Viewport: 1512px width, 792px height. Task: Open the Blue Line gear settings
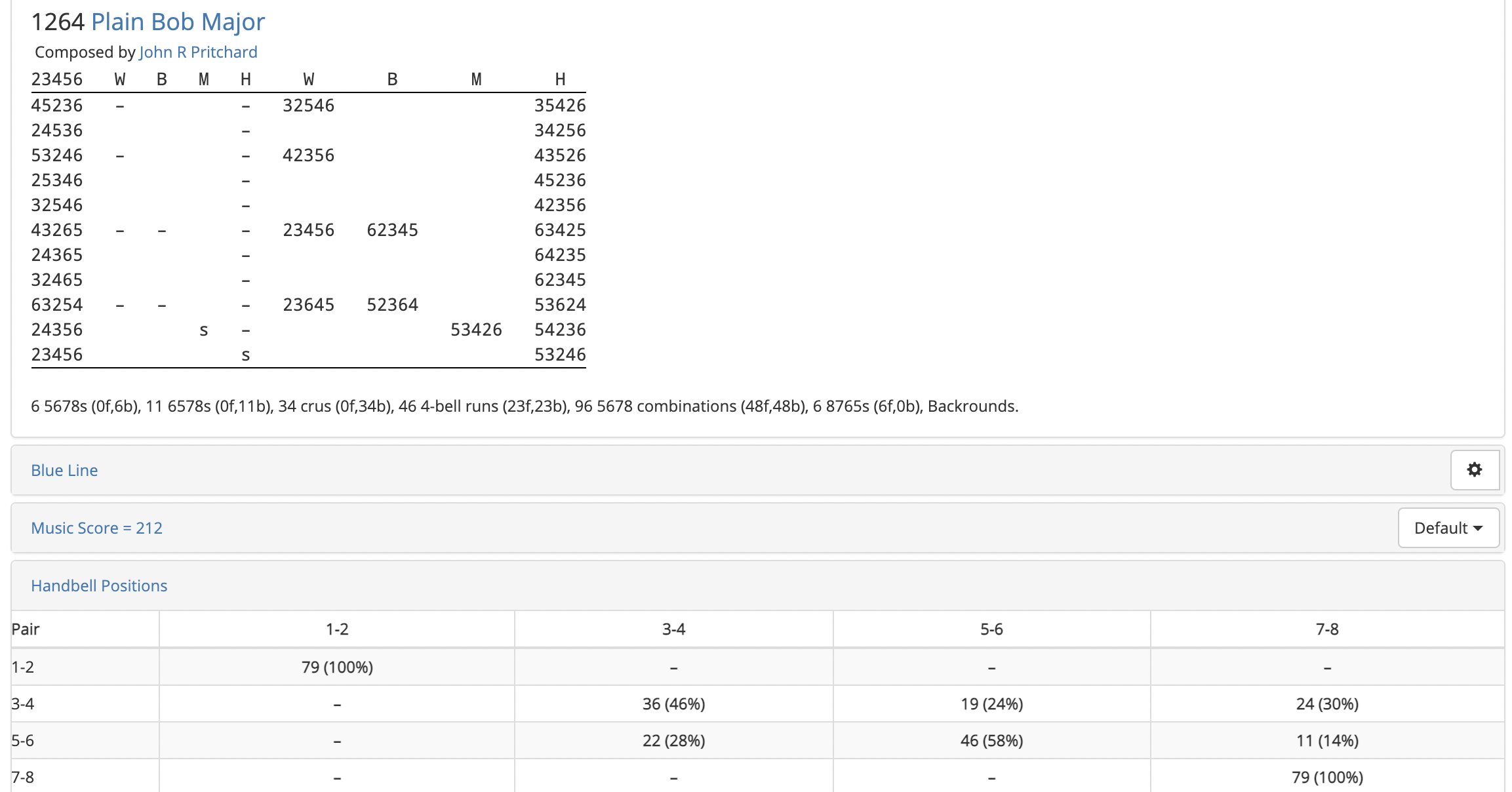click(1475, 469)
